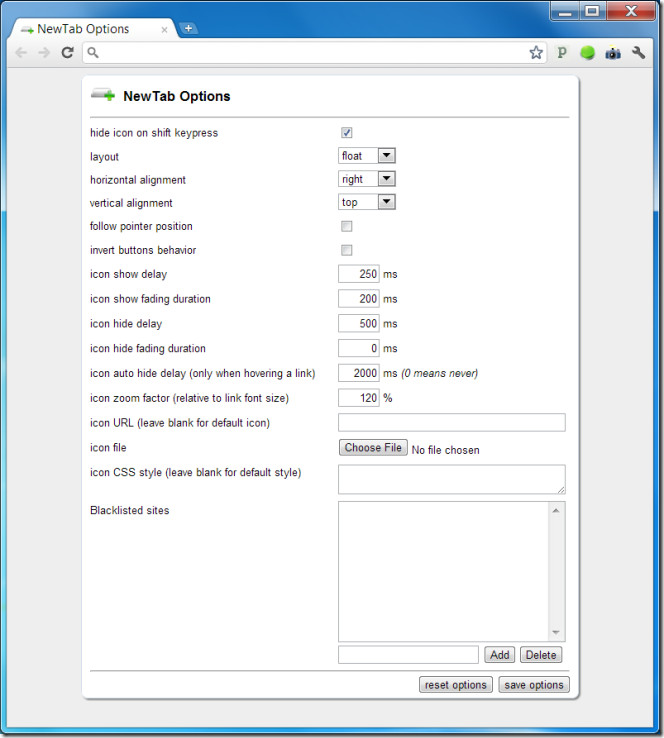Image resolution: width=664 pixels, height=738 pixels.
Task: Open the horizontal alignment dropdown
Action: click(x=367, y=179)
